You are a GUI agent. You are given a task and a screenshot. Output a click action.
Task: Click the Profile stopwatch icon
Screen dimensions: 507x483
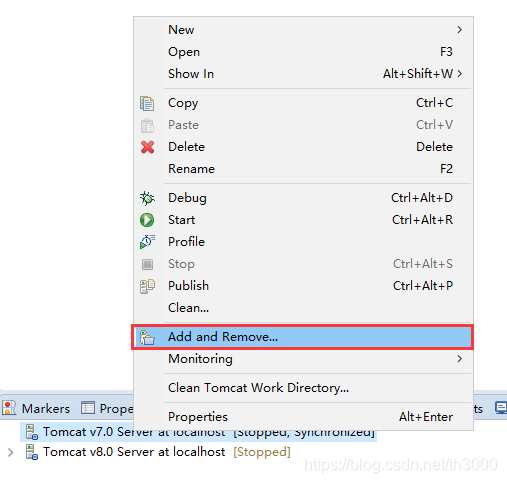click(147, 242)
